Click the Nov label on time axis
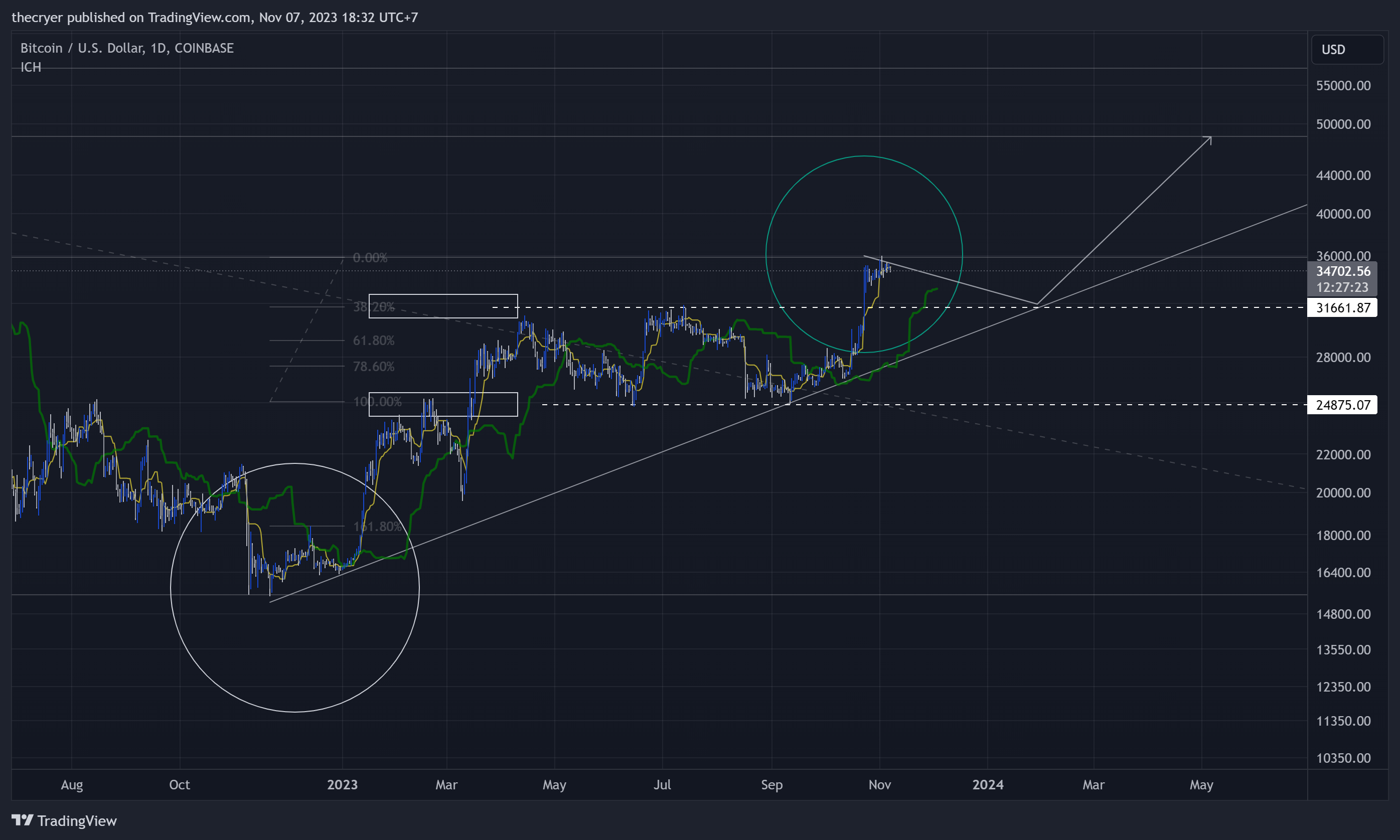 tap(880, 785)
